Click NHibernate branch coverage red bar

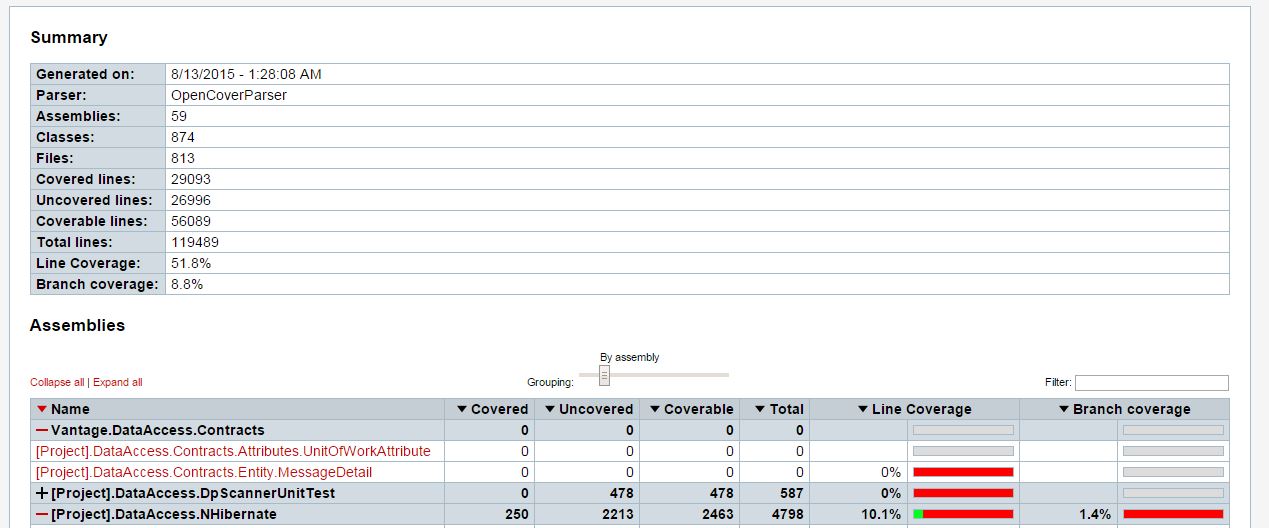[x=1173, y=514]
